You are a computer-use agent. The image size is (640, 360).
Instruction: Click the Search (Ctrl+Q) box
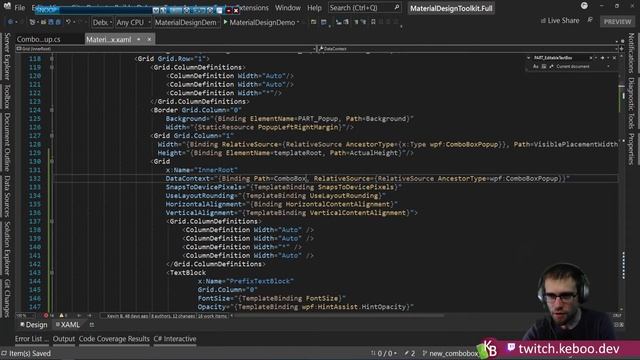pos(364,8)
